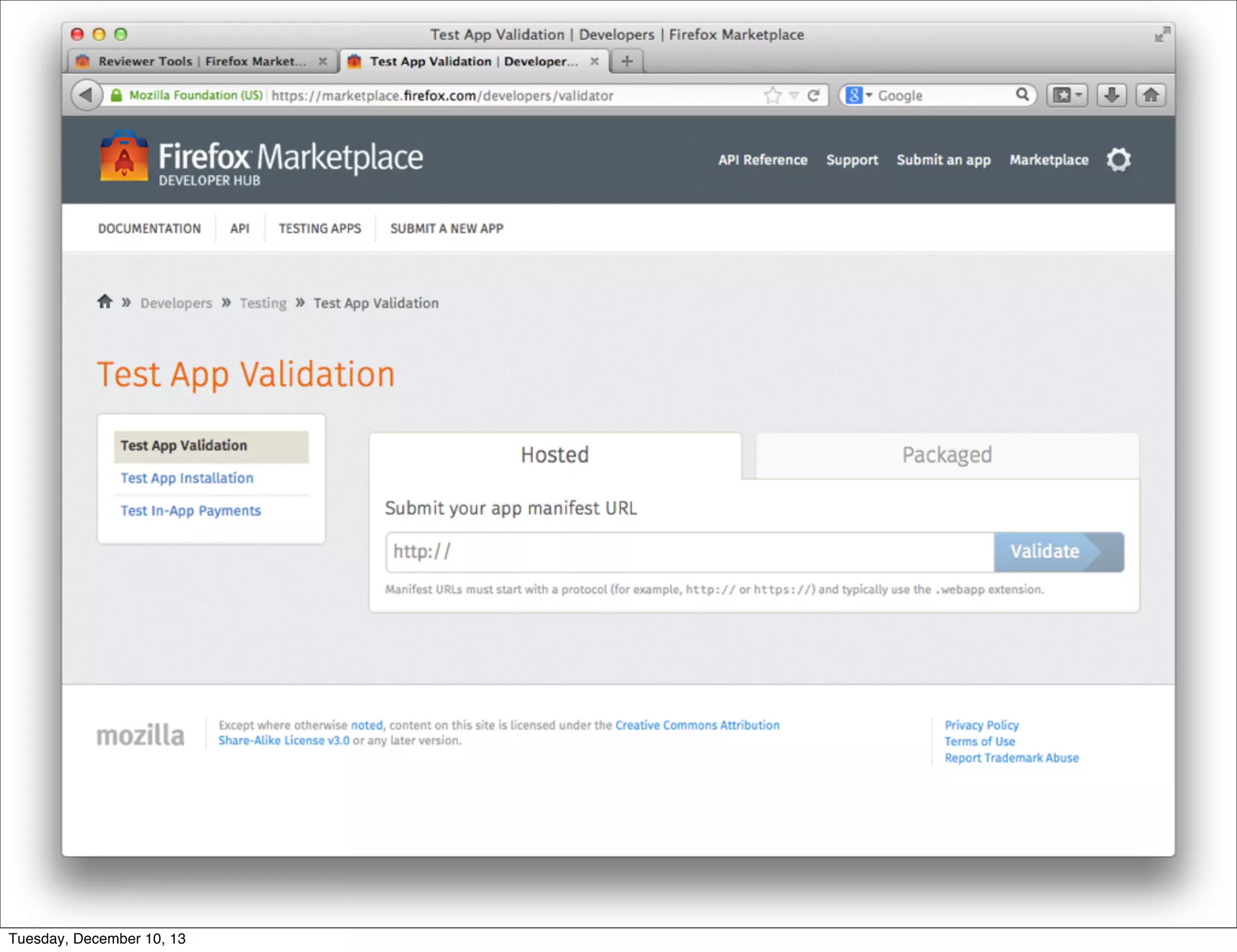This screenshot has height=952, width=1237.
Task: Switch to the Packaged tab
Action: (x=946, y=455)
